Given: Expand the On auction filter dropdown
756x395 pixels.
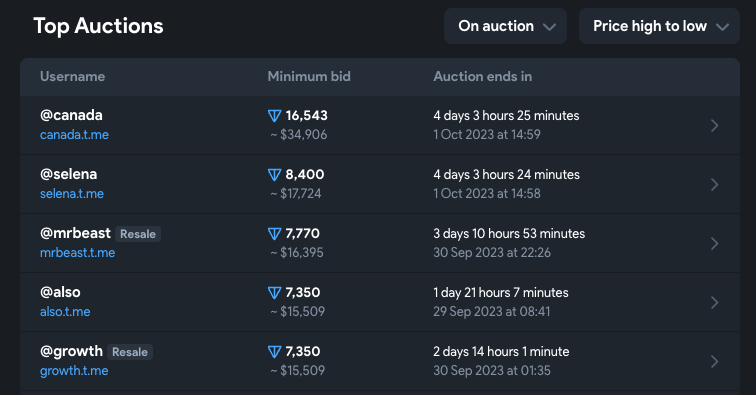Looking at the screenshot, I should click(x=505, y=26).
